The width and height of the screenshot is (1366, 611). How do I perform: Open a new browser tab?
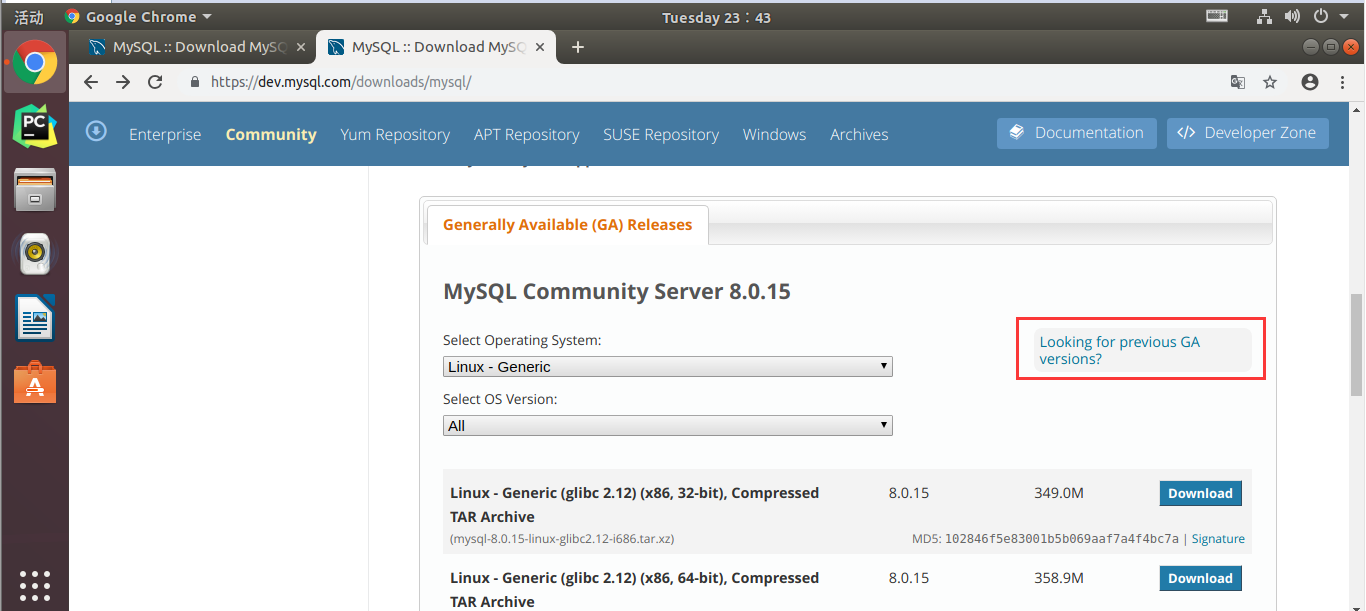click(x=577, y=47)
